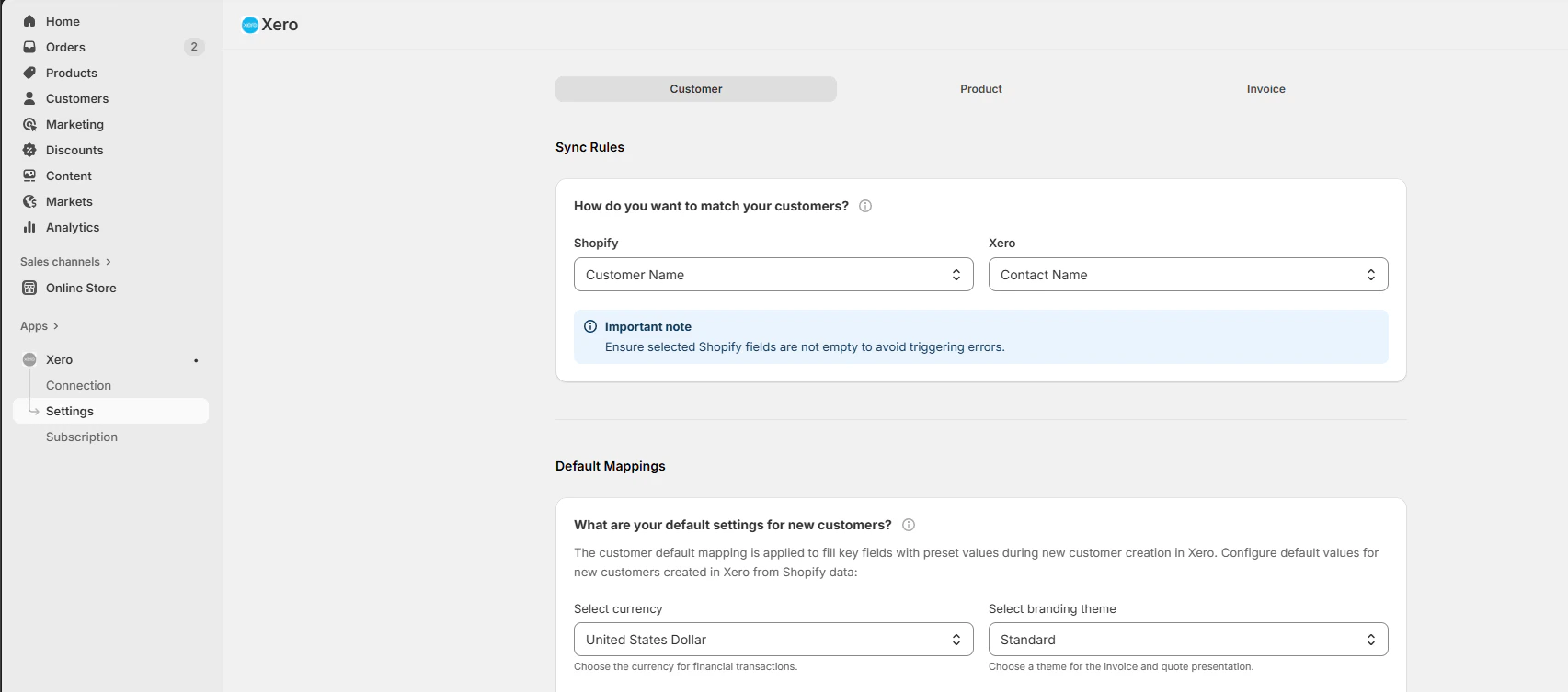The height and width of the screenshot is (692, 1568).
Task: Click the Default Mappings heading
Action: (611, 466)
